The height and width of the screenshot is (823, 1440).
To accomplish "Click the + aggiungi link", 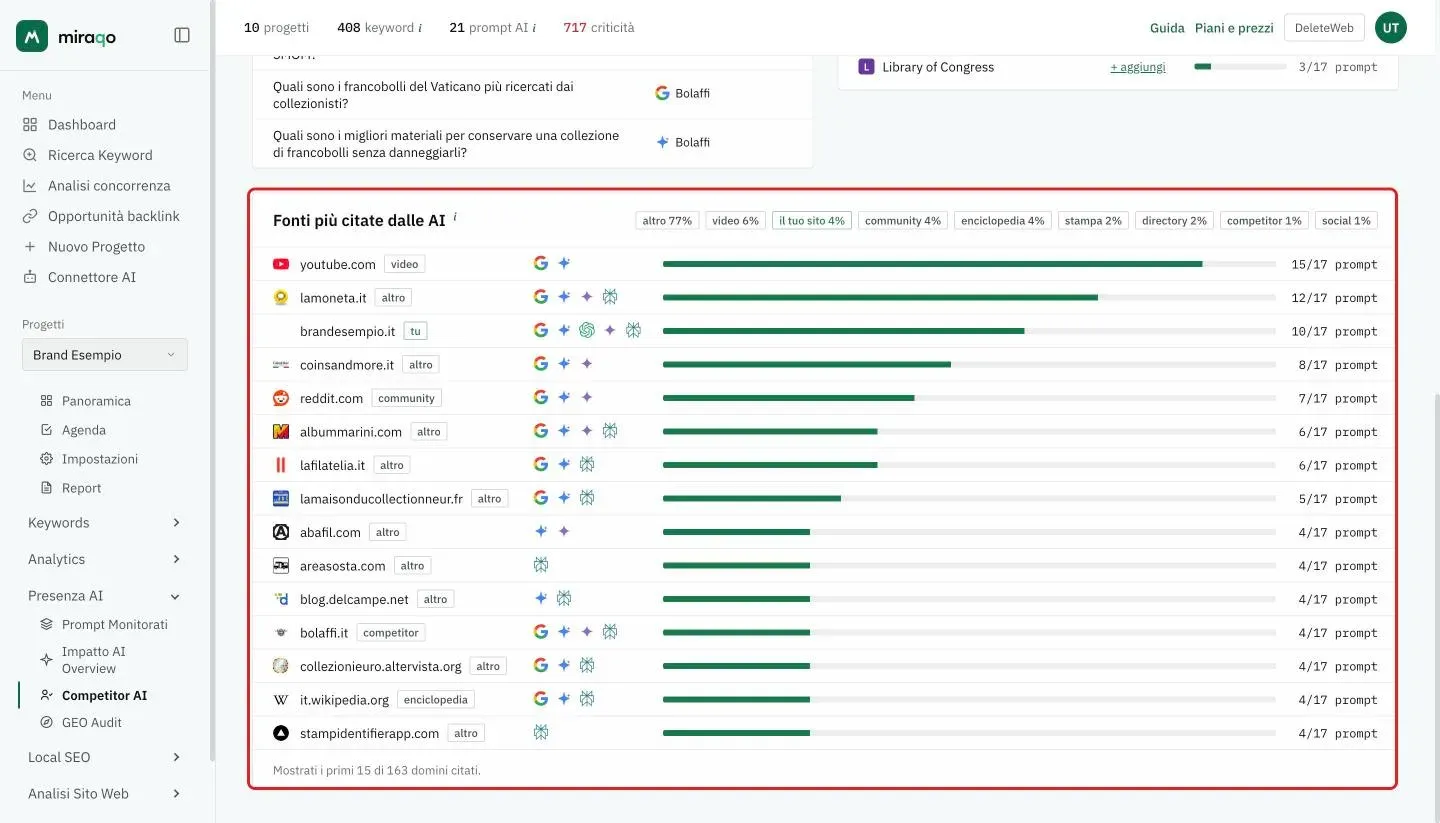I will (x=1138, y=67).
